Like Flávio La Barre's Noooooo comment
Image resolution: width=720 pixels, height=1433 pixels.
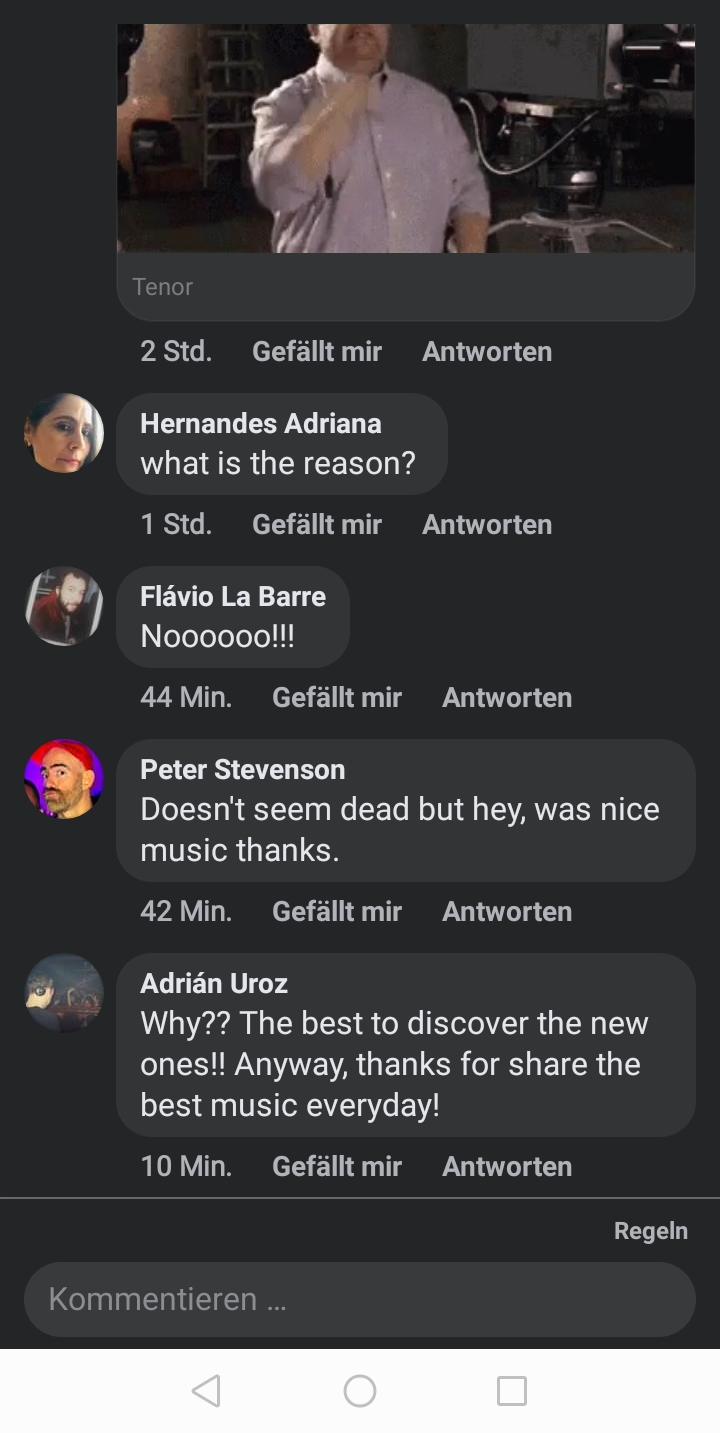coord(337,697)
